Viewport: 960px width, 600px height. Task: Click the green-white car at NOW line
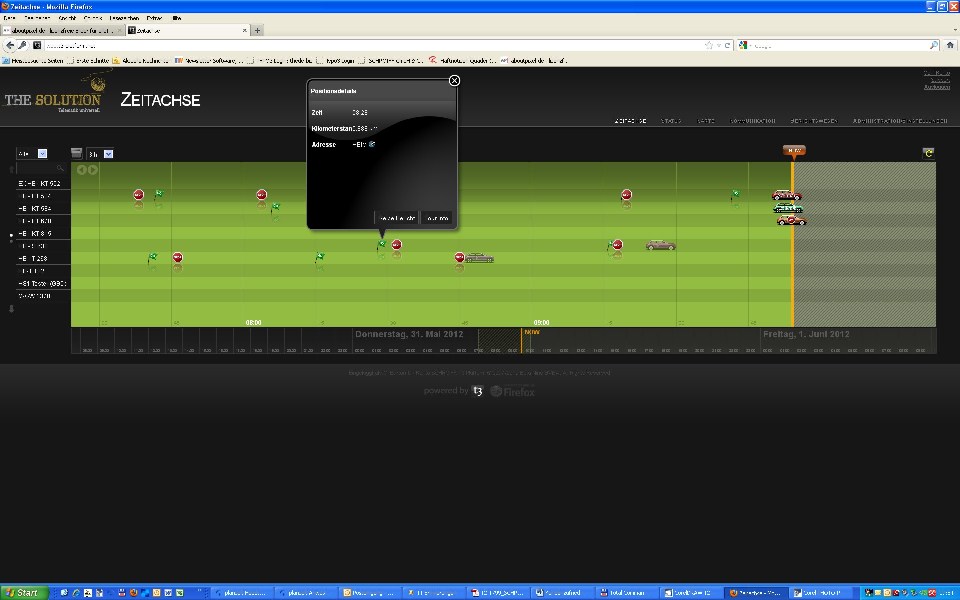[x=787, y=208]
